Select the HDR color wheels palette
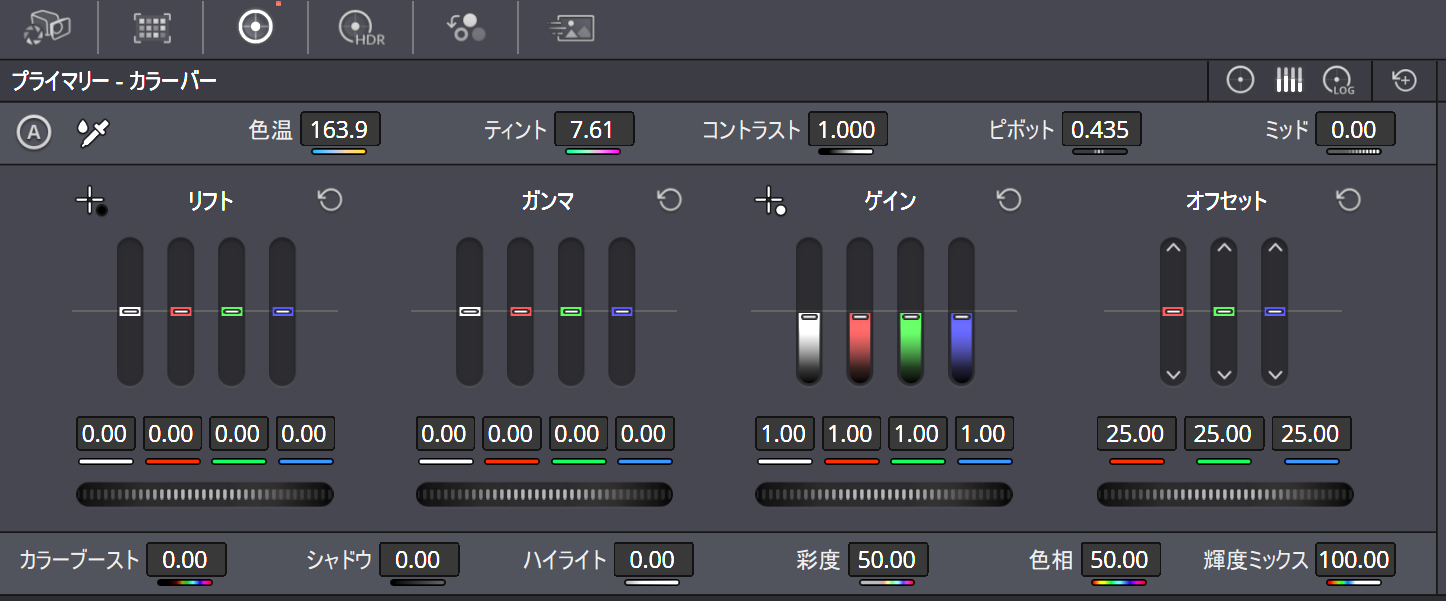This screenshot has width=1446, height=601. [x=361, y=28]
